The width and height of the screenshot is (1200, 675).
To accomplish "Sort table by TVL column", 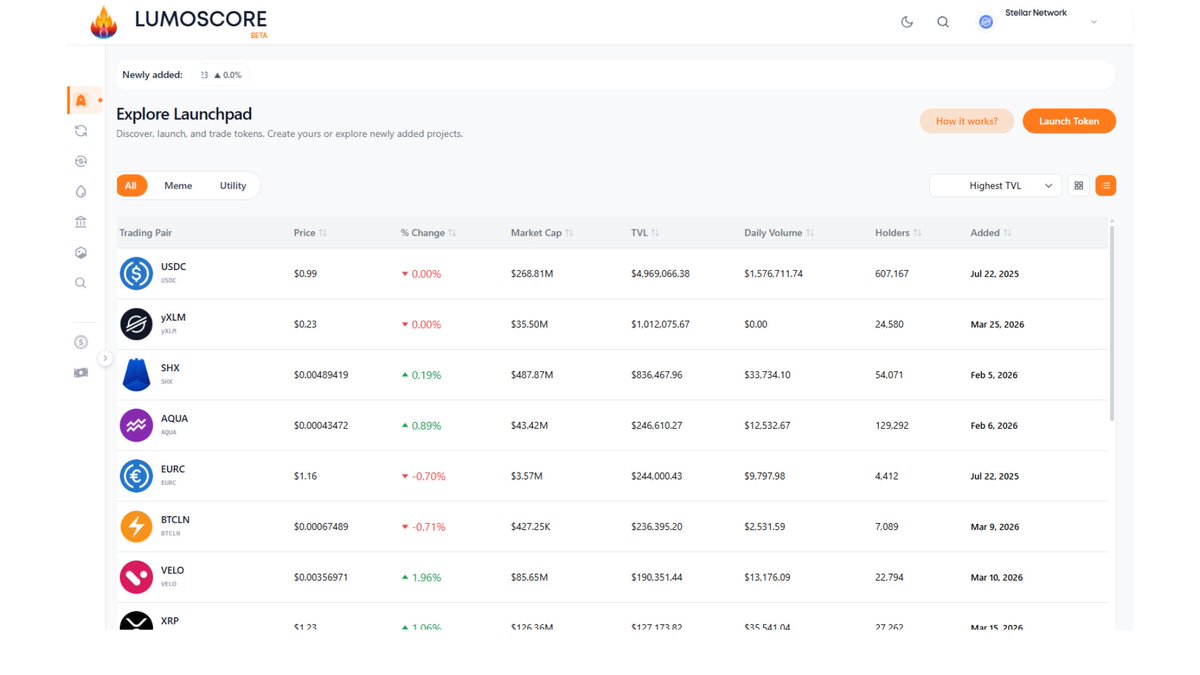I will (645, 233).
